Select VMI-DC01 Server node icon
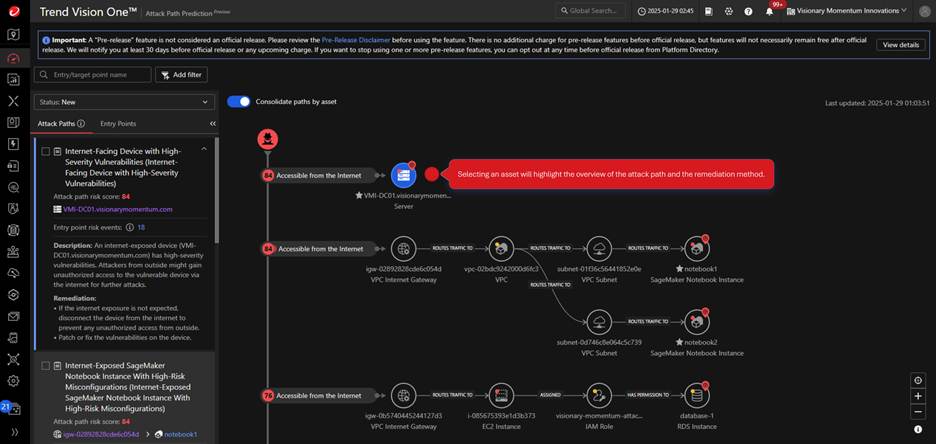This screenshot has width=936, height=444. (403, 175)
